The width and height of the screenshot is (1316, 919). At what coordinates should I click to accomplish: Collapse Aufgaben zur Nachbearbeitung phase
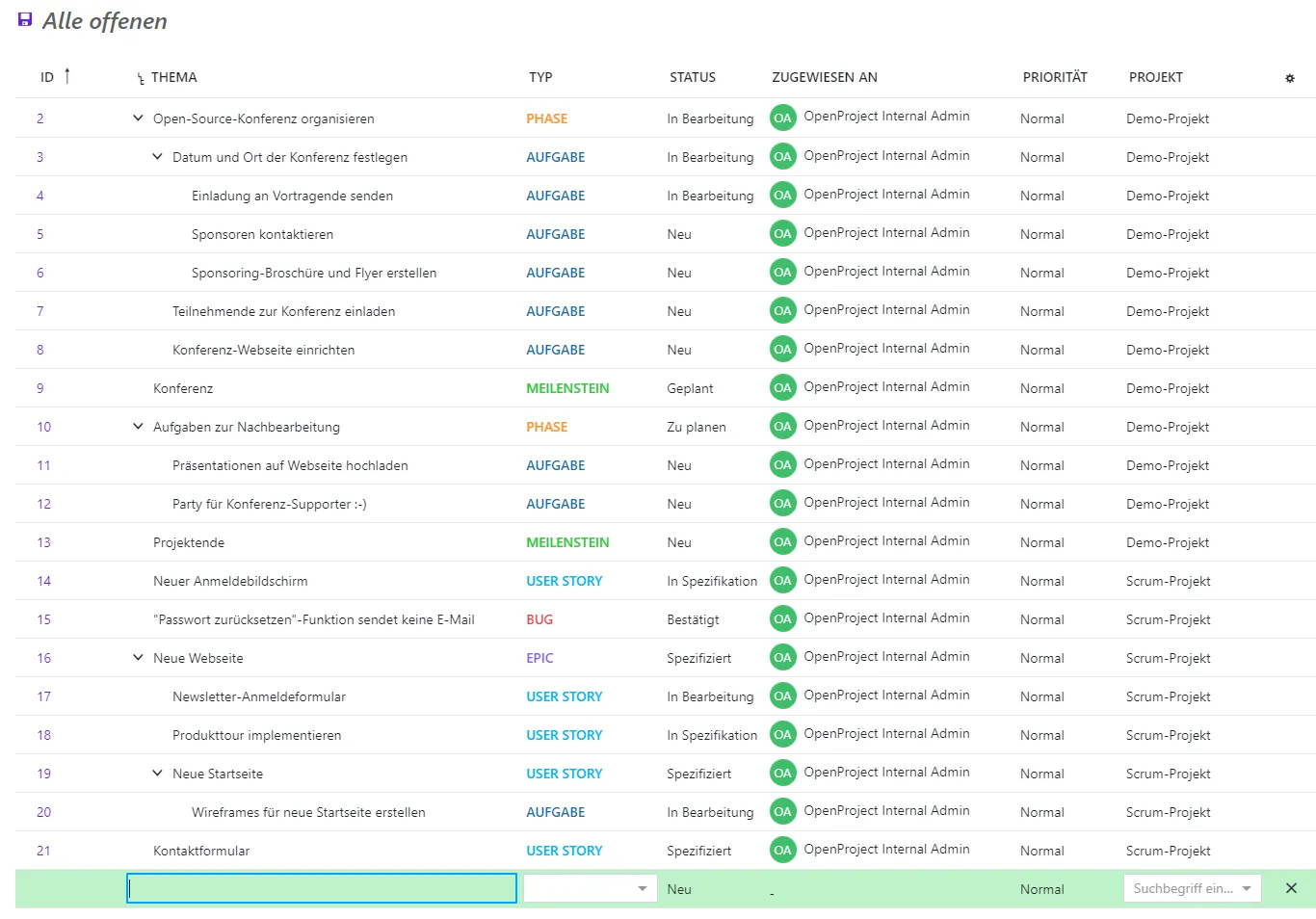coord(138,427)
